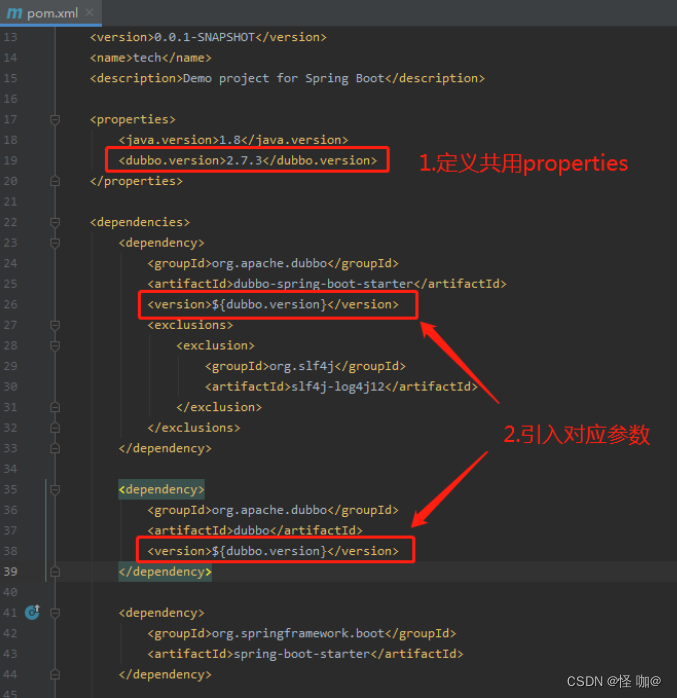Collapse the exclusion block at line 28

[55, 346]
